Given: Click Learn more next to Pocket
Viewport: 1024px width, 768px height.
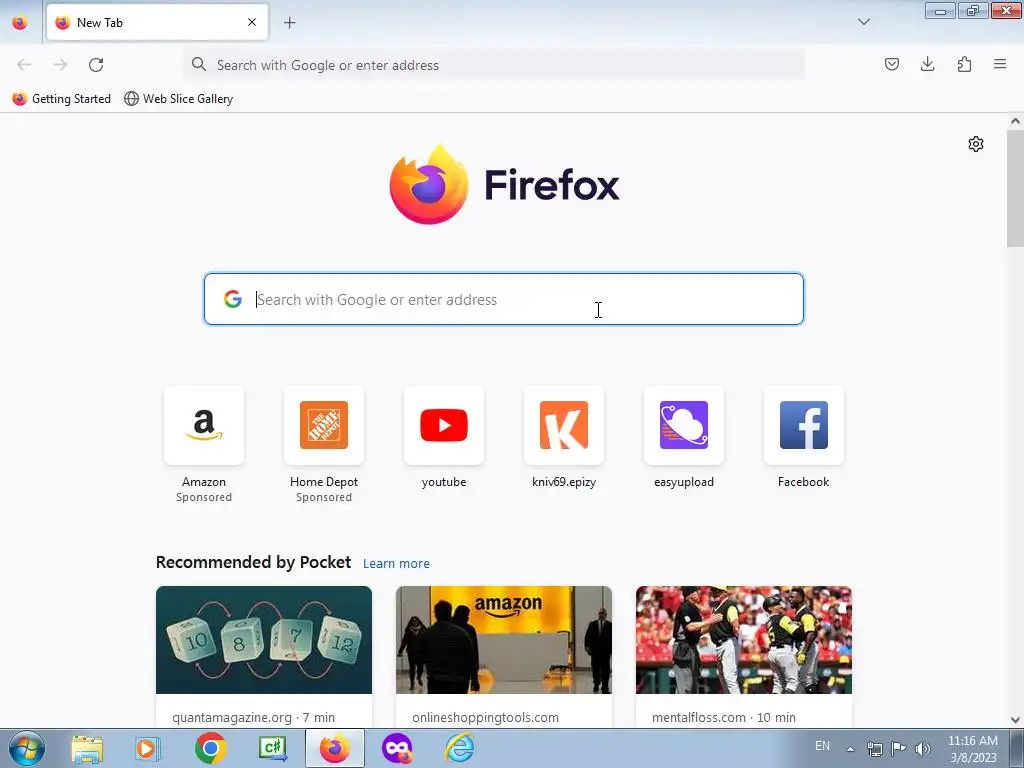Looking at the screenshot, I should 396,564.
